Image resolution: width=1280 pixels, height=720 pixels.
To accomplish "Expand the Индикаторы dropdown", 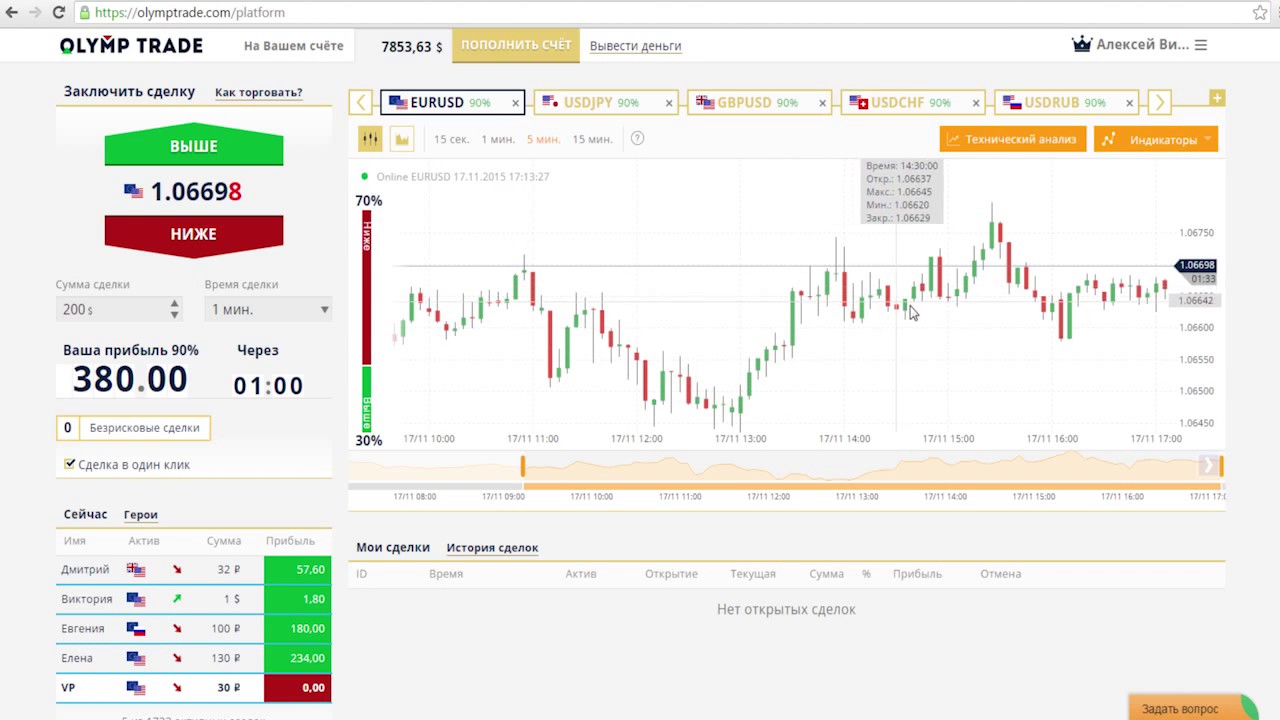I will pyautogui.click(x=1156, y=140).
